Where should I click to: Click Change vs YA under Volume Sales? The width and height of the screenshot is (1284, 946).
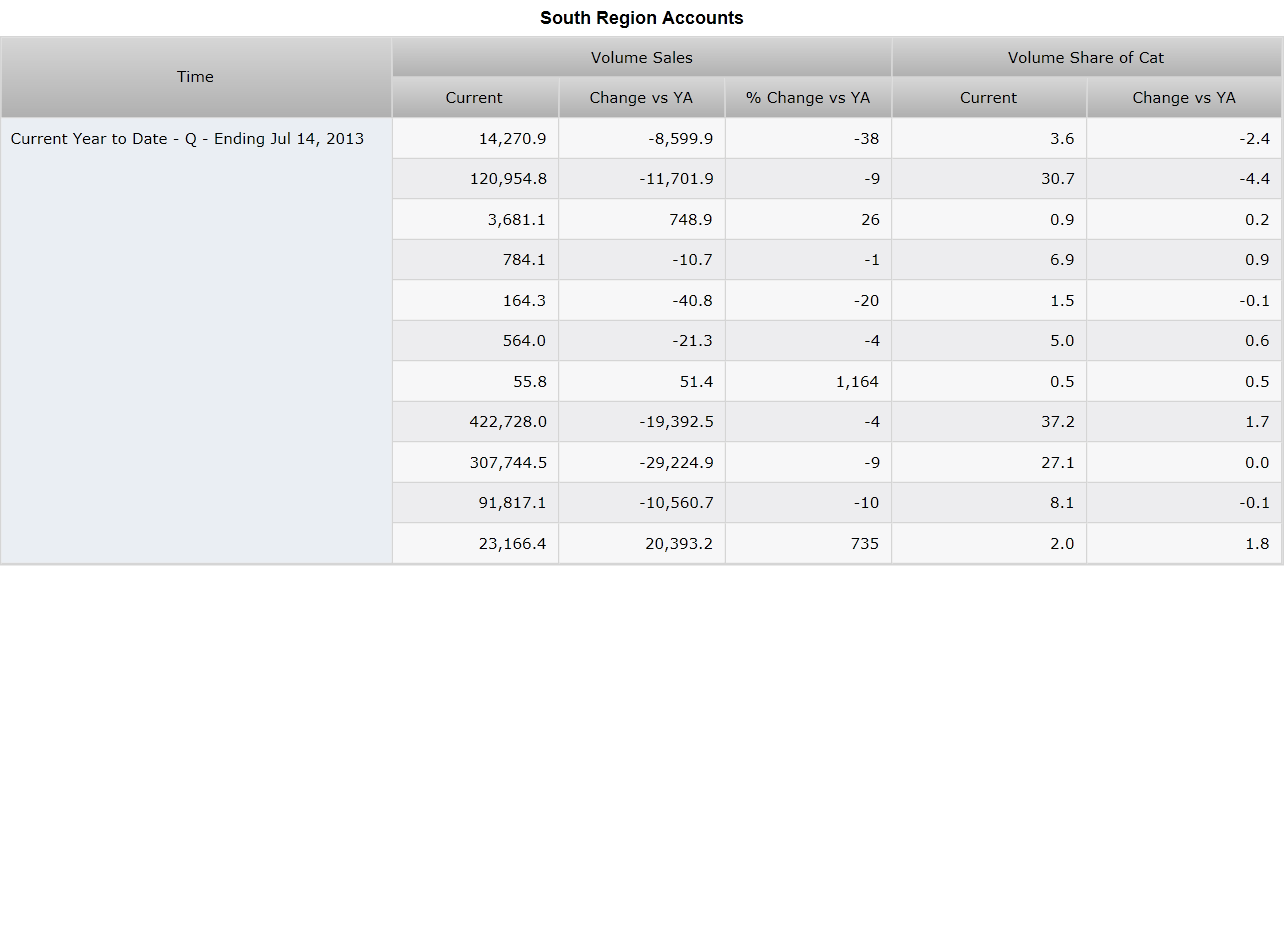coord(642,98)
